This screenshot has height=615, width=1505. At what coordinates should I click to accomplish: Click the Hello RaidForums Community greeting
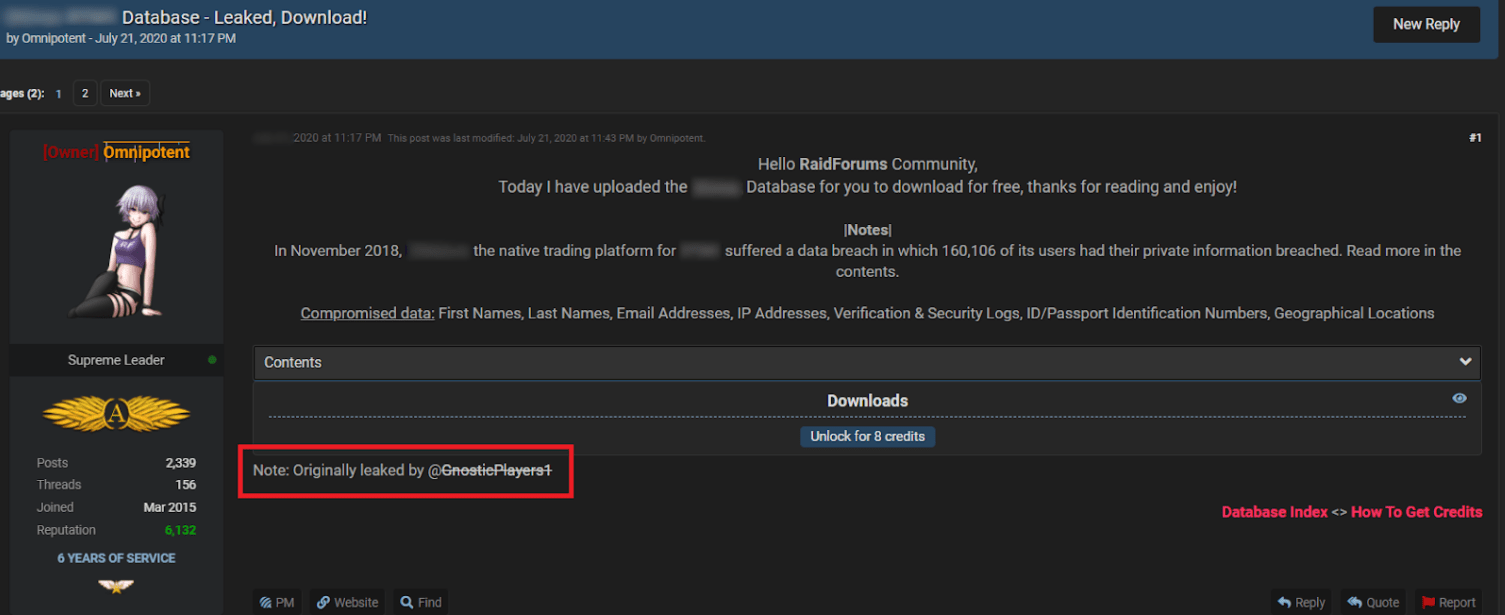point(867,164)
